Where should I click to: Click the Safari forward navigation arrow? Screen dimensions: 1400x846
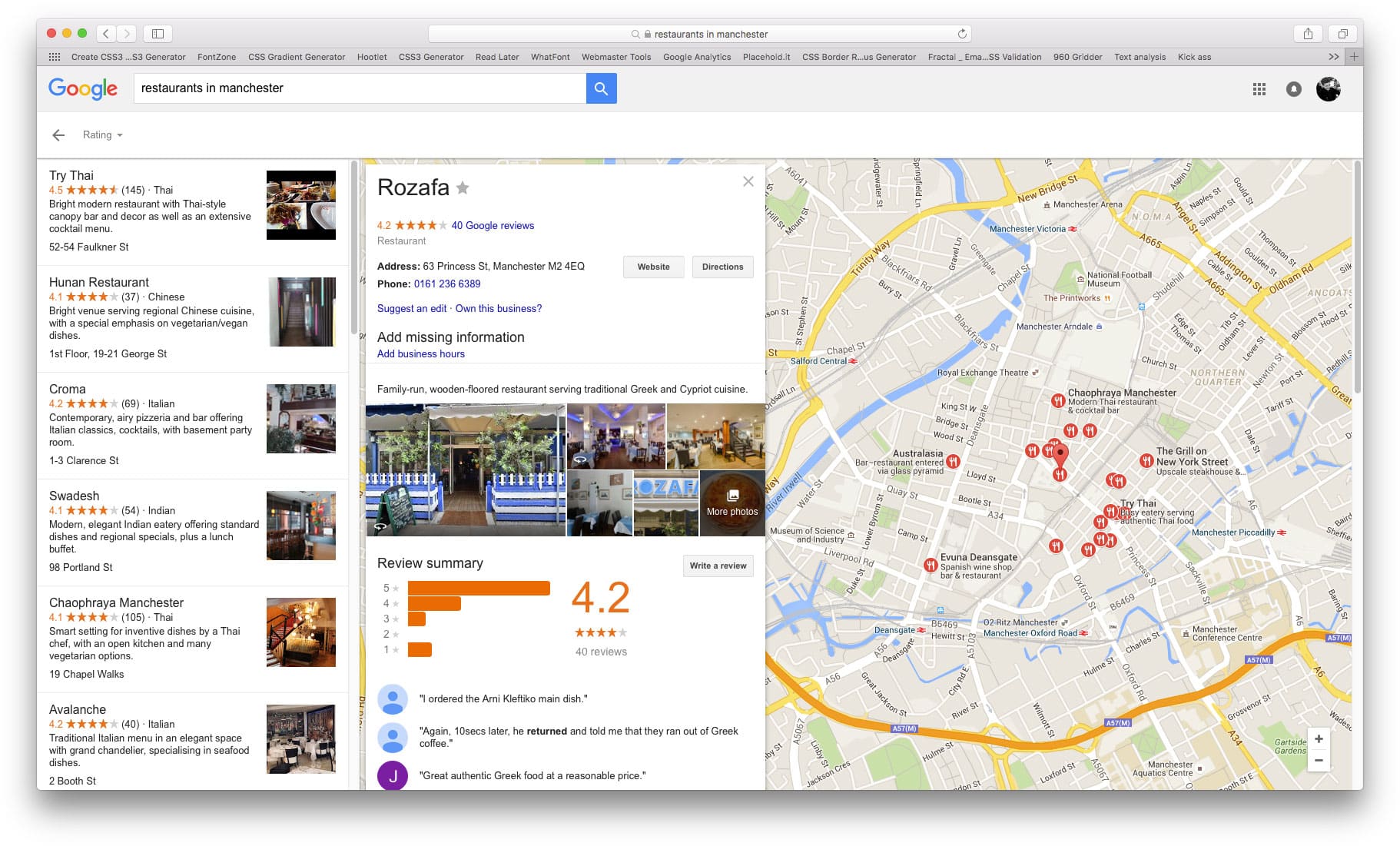click(127, 34)
